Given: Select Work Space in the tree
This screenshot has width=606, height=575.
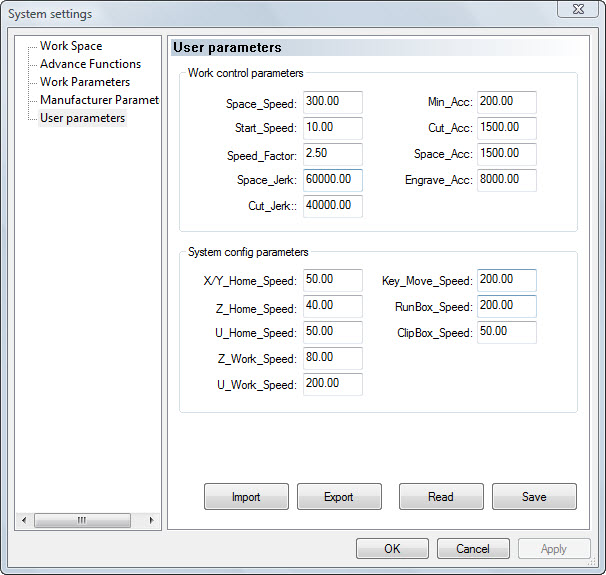Looking at the screenshot, I should point(70,46).
